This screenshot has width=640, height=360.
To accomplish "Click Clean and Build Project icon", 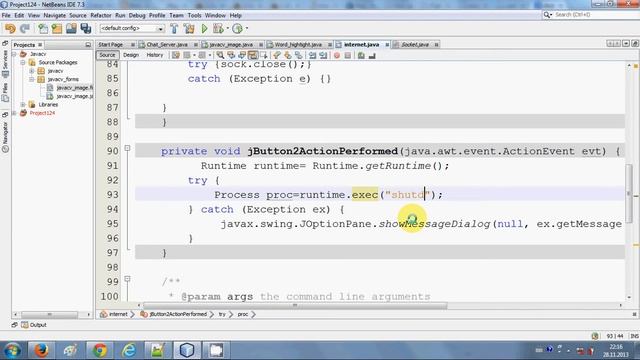I will click(x=189, y=29).
